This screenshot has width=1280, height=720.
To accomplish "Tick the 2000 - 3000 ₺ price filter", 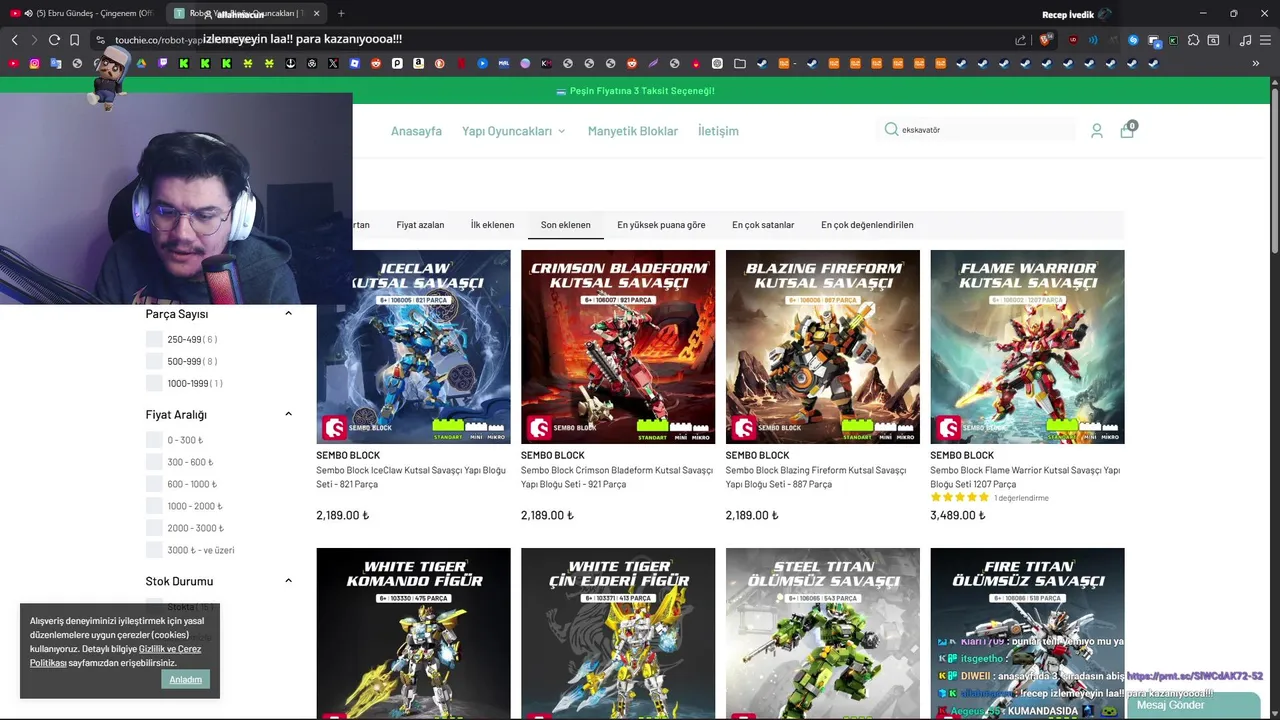I will (154, 528).
